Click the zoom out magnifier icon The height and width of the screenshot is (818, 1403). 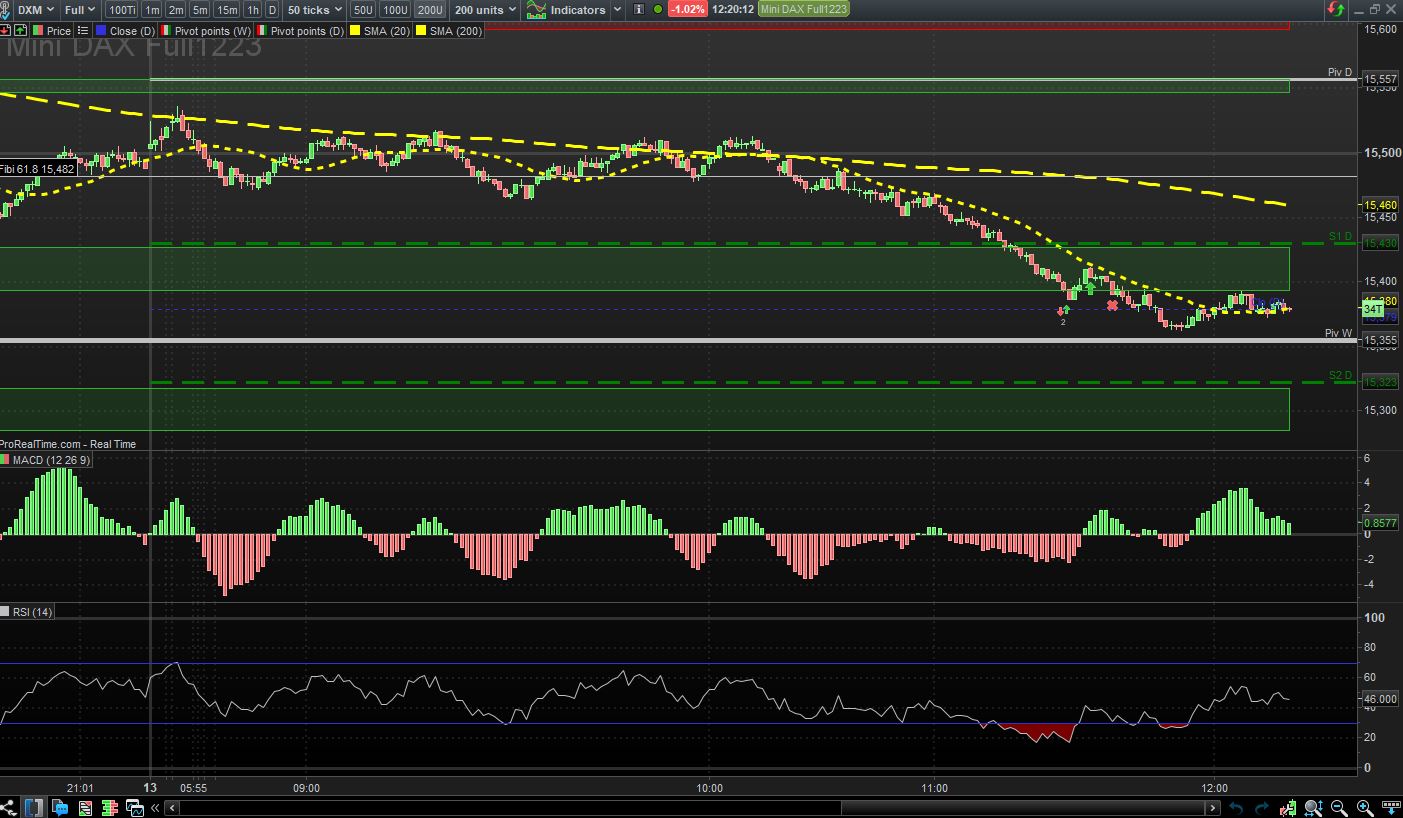coord(1339,807)
